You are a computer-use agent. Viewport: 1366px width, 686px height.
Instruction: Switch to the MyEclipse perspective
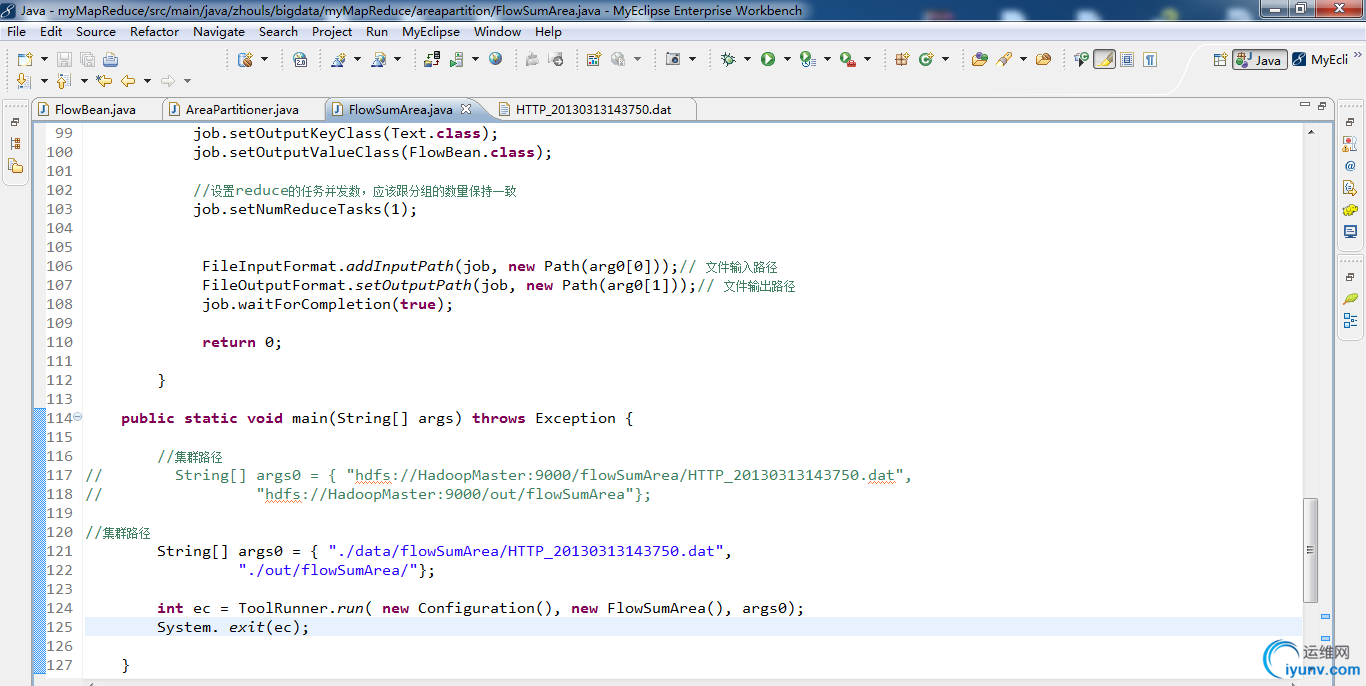(1320, 60)
